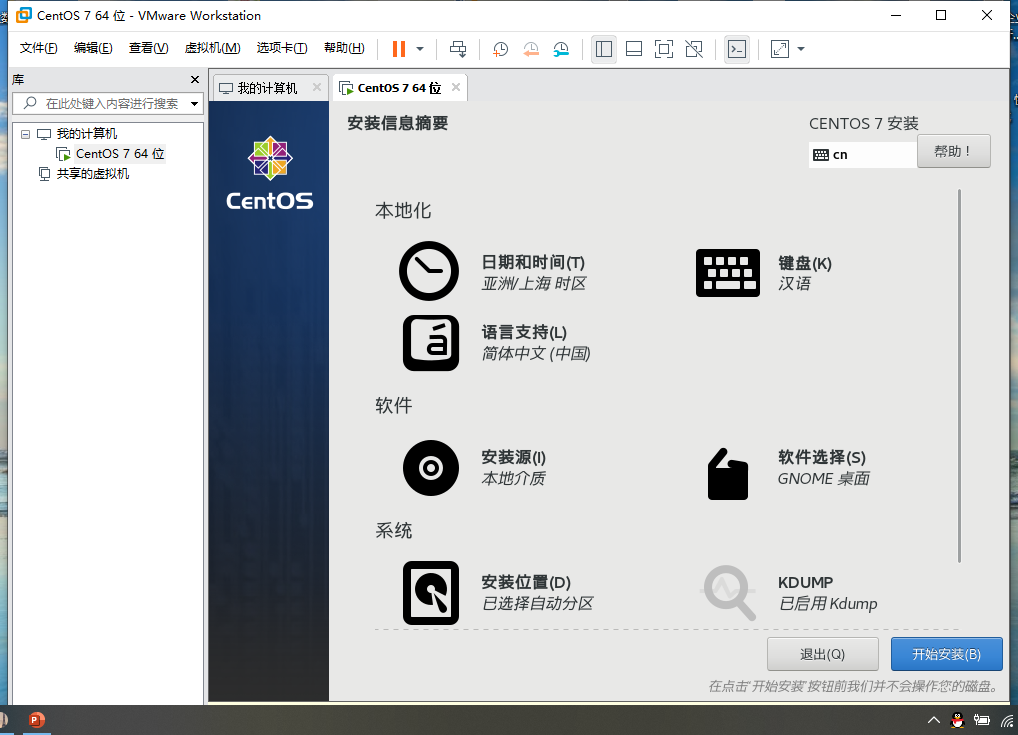
Task: Open the 查看(V) menu
Action: click(x=148, y=48)
